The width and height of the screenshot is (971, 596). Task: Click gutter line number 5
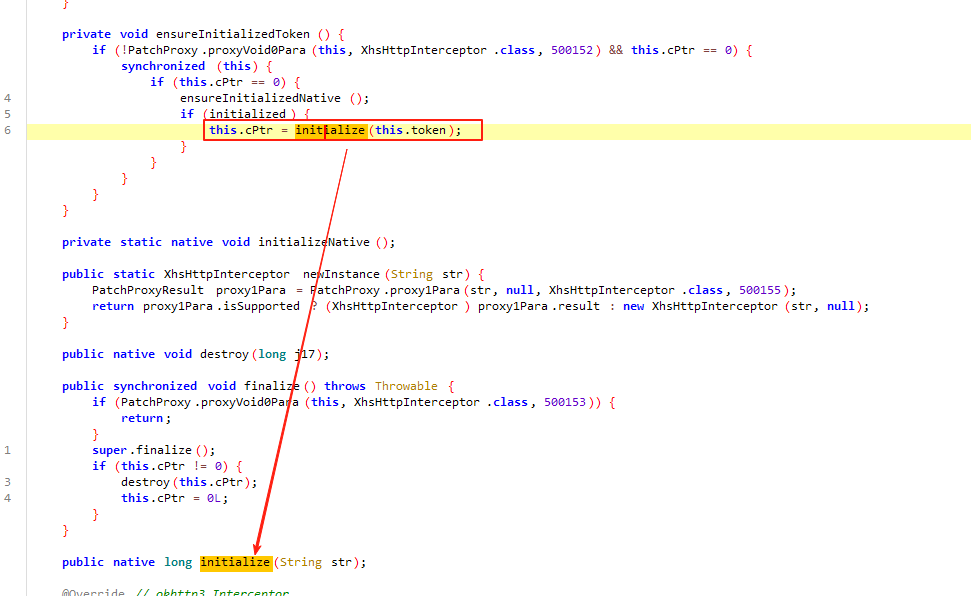coord(7,114)
